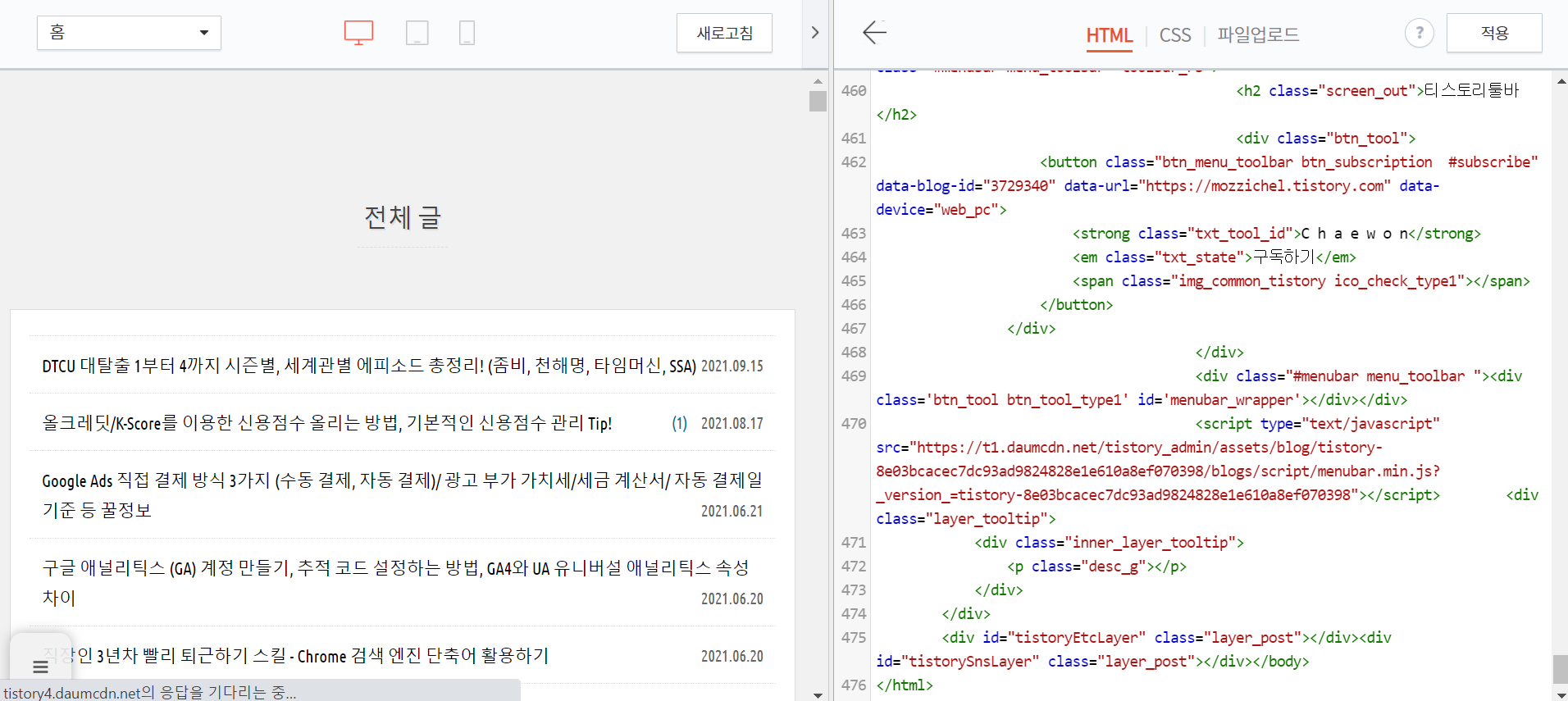Click "tistoryEtcLayer" id in code
This screenshot has width=1568, height=701.
point(1076,638)
